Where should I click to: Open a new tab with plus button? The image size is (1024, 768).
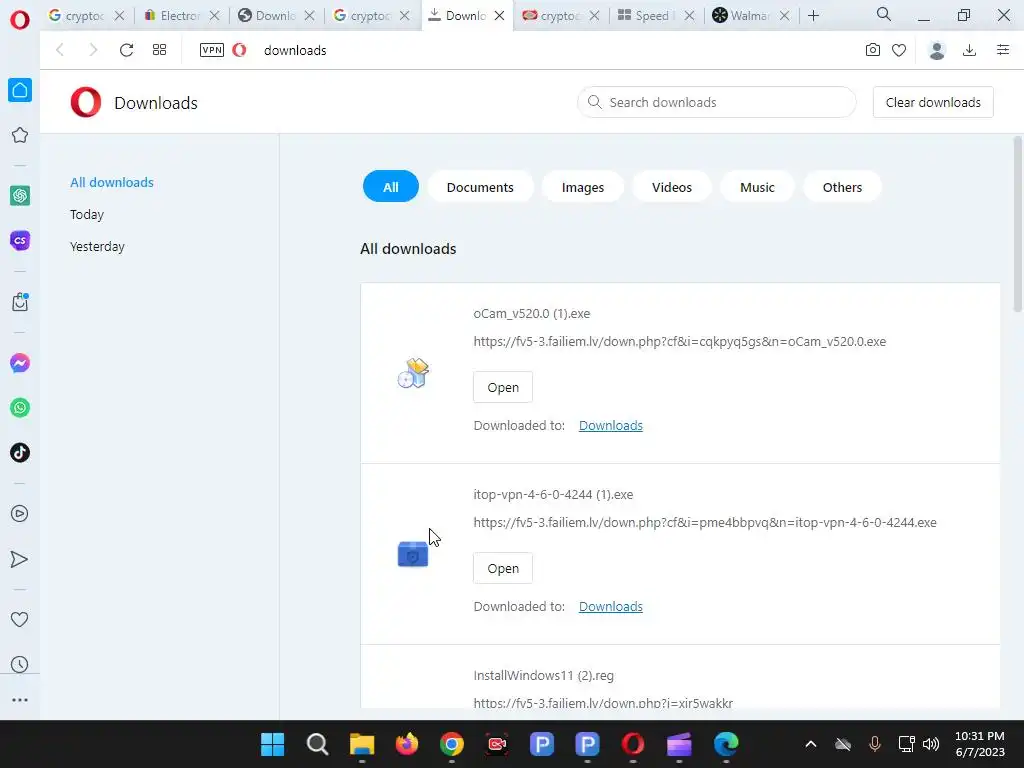tap(813, 16)
